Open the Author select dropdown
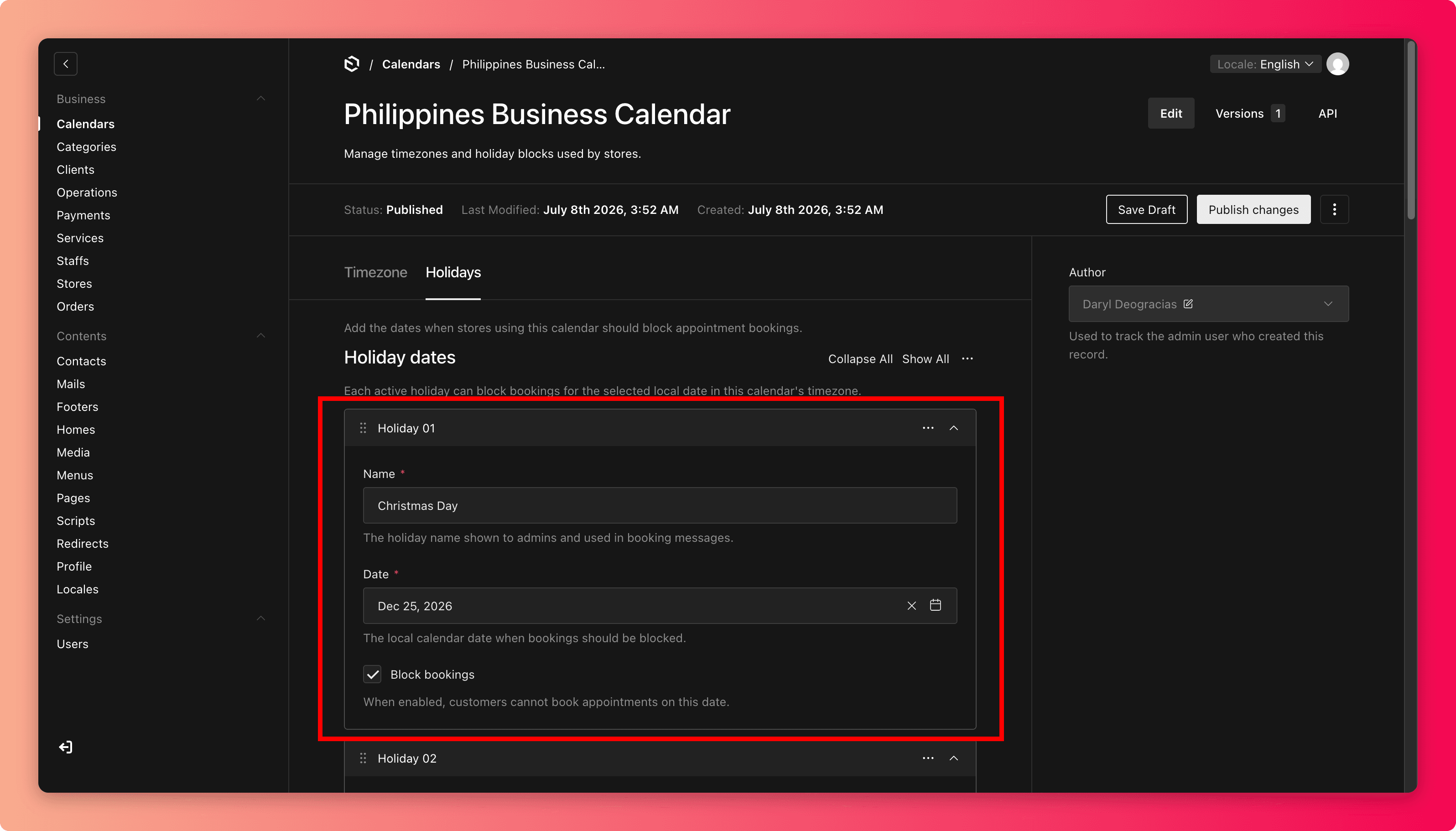The image size is (1456, 831). click(x=1208, y=304)
